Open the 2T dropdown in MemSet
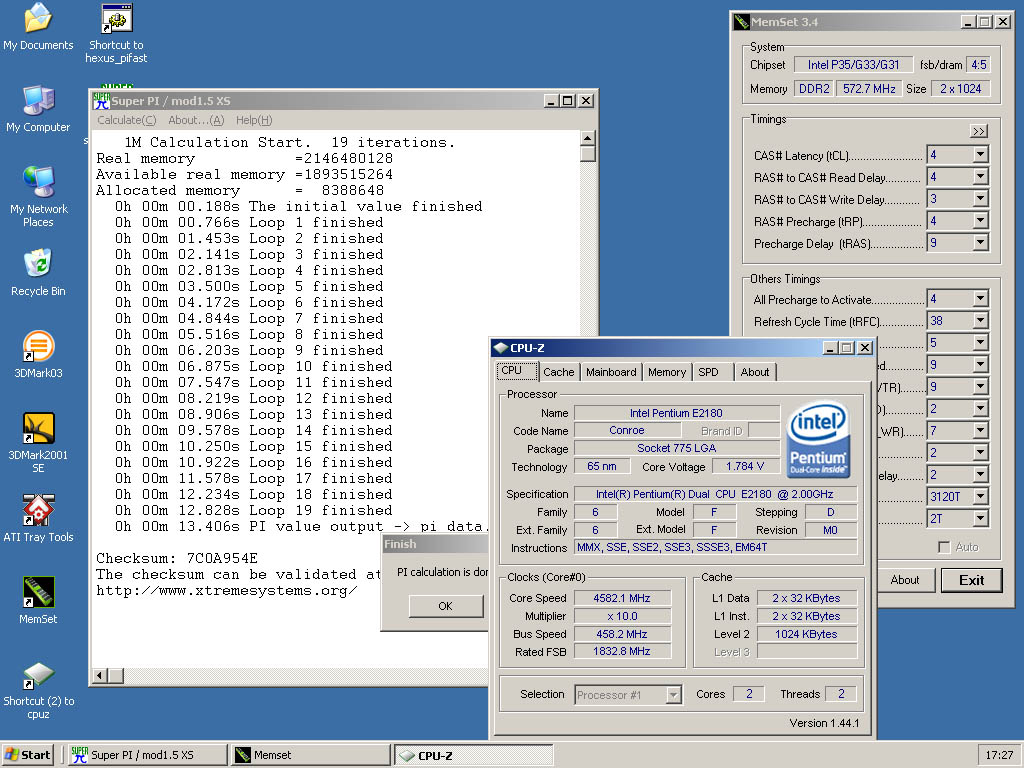1024x768 pixels. 980,519
